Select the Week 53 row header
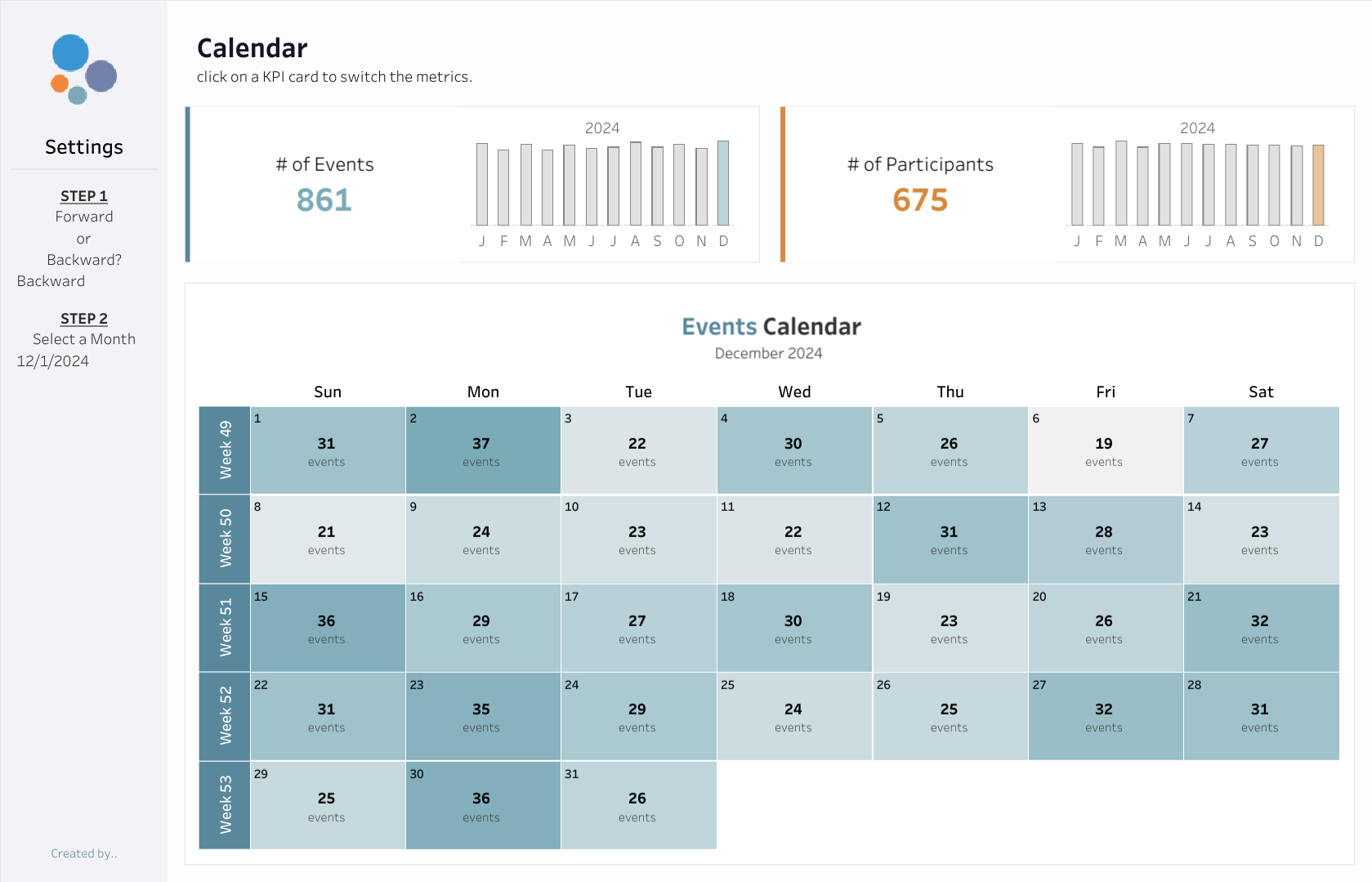The height and width of the screenshot is (882, 1372). tap(225, 805)
